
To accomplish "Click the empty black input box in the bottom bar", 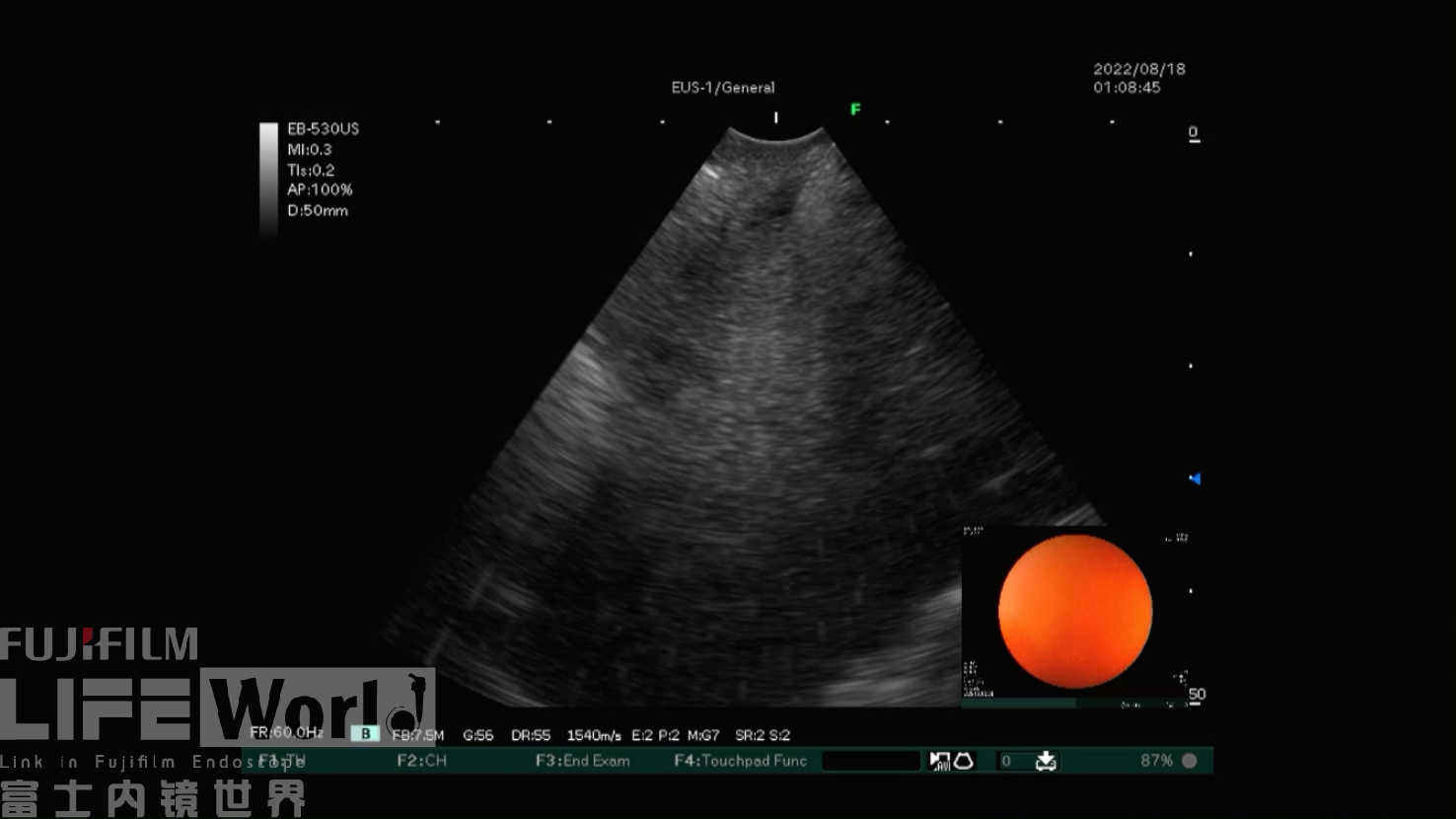I will 871,761.
